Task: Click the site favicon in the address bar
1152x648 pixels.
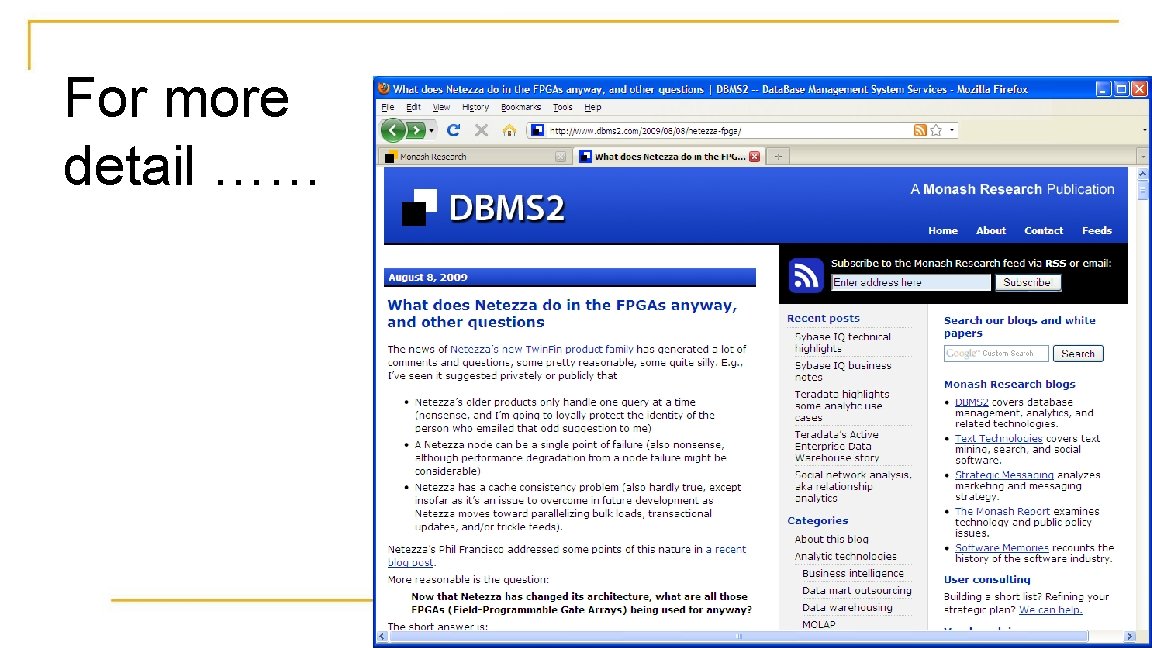Action: (x=538, y=131)
